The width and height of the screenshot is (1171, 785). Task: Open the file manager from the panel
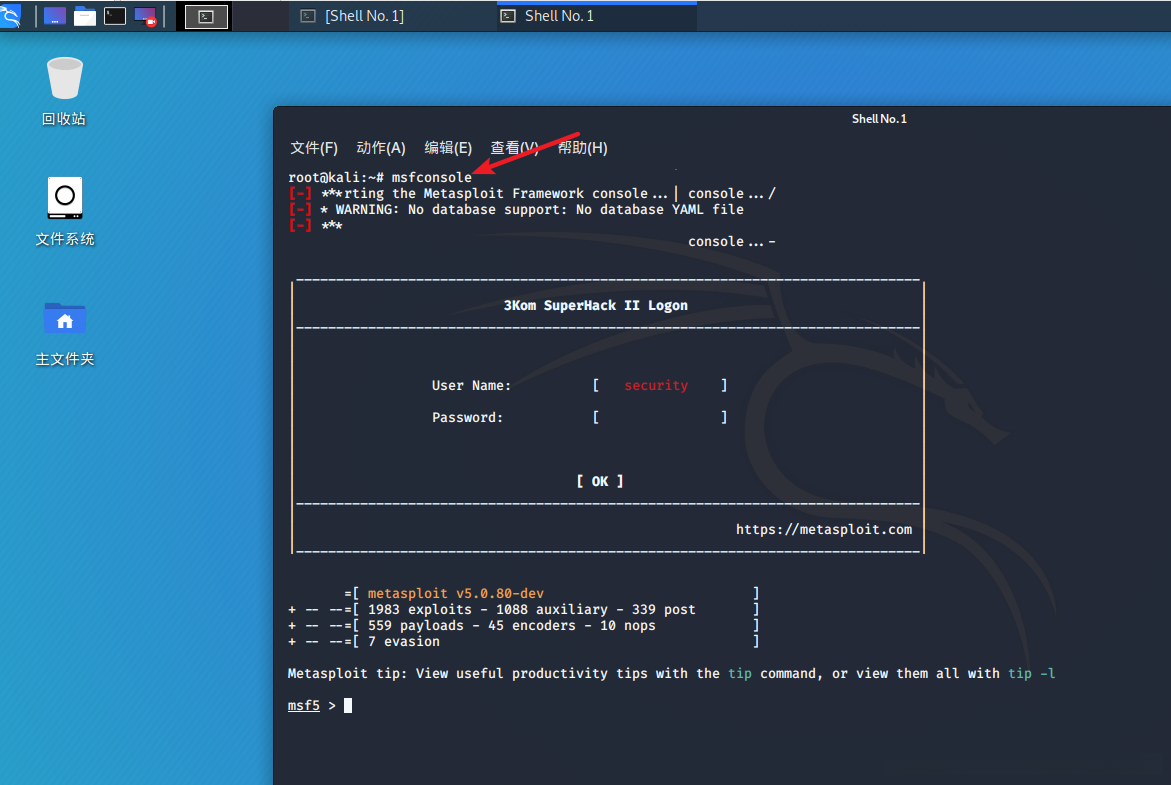[85, 16]
